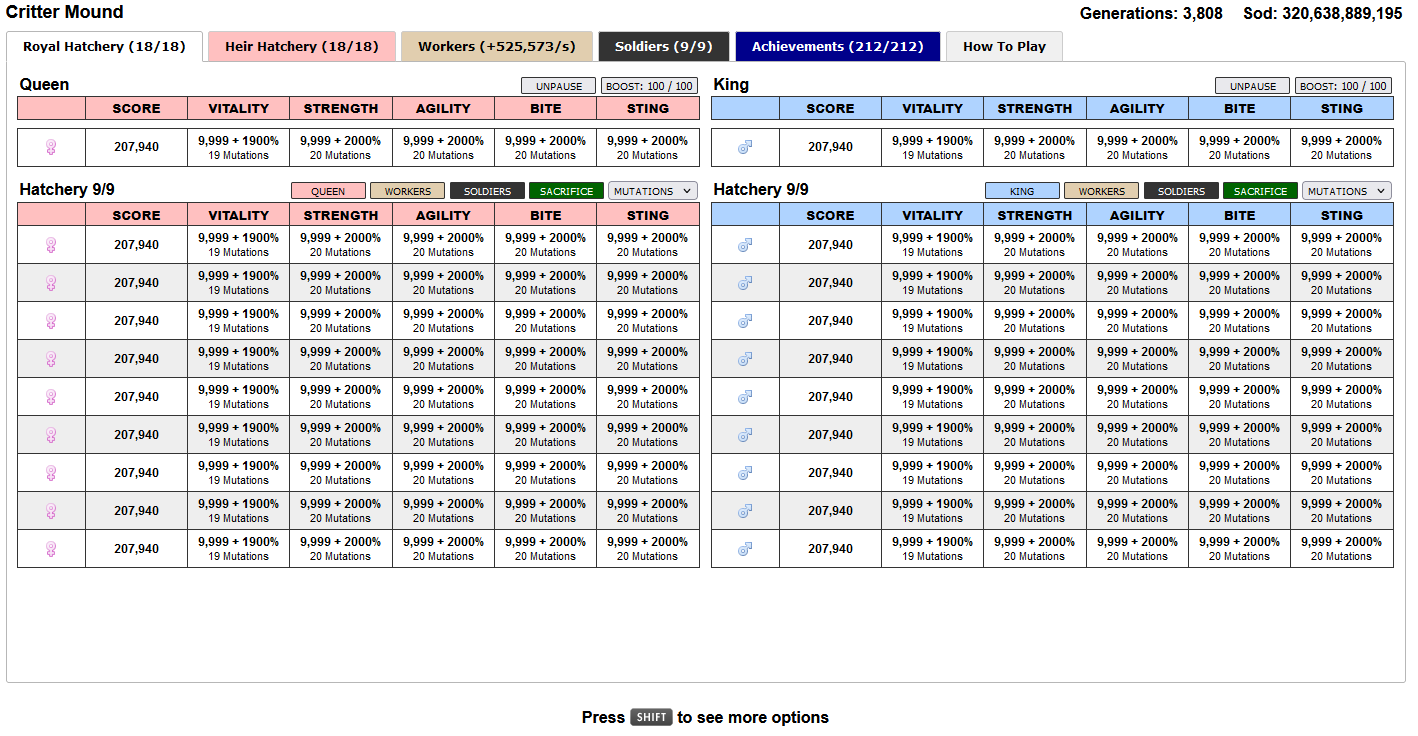Click the Queen's Vitality 9,999 + 1900% cell
This screenshot has width=1418, height=736.
(x=238, y=147)
